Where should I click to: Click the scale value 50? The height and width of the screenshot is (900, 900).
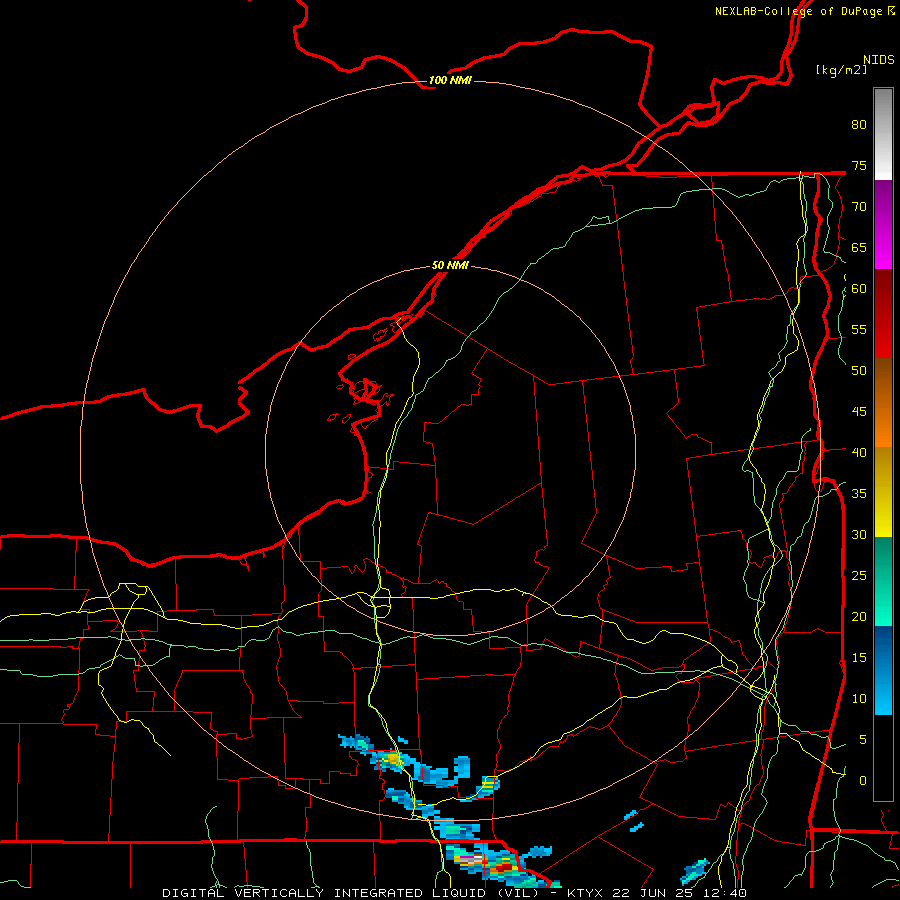859,371
